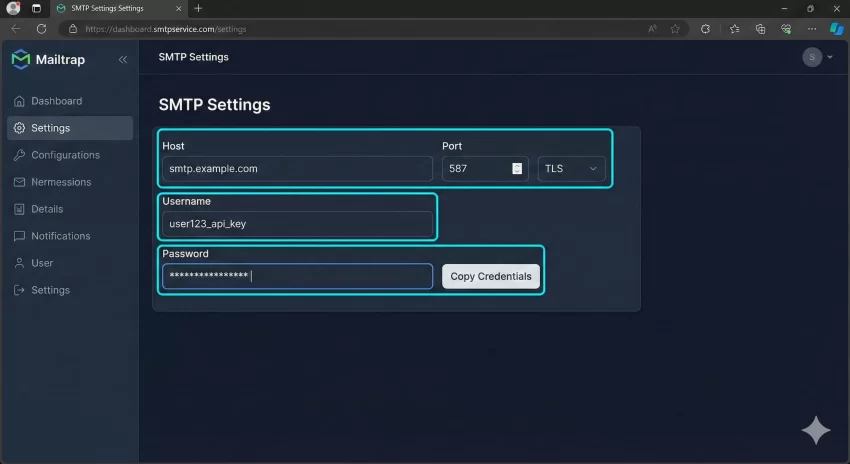
Task: Collapse the Mailtrap sidebar with the double chevron
Action: point(123,60)
